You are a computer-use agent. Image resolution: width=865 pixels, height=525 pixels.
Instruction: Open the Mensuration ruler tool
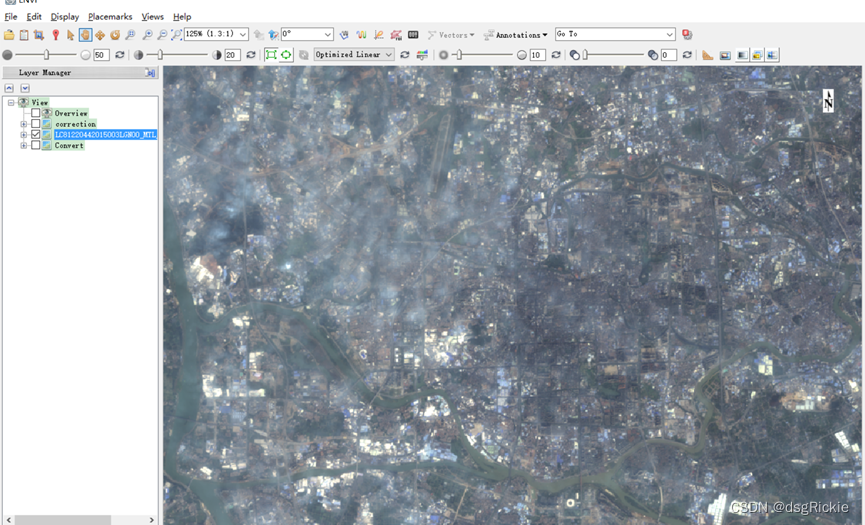coord(708,55)
